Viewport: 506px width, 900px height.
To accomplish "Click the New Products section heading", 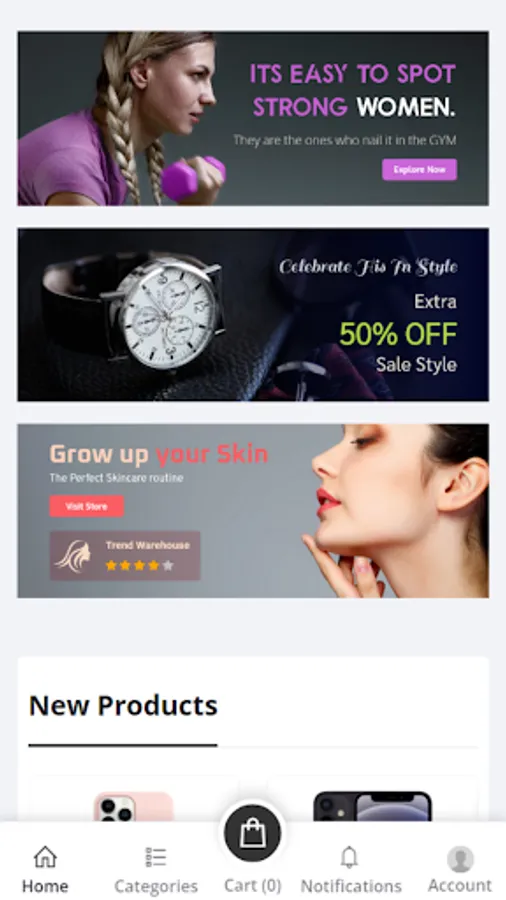I will [x=123, y=705].
